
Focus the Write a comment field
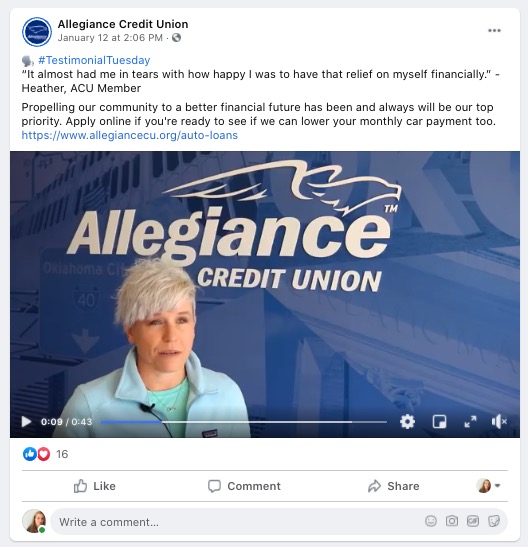(x=239, y=522)
